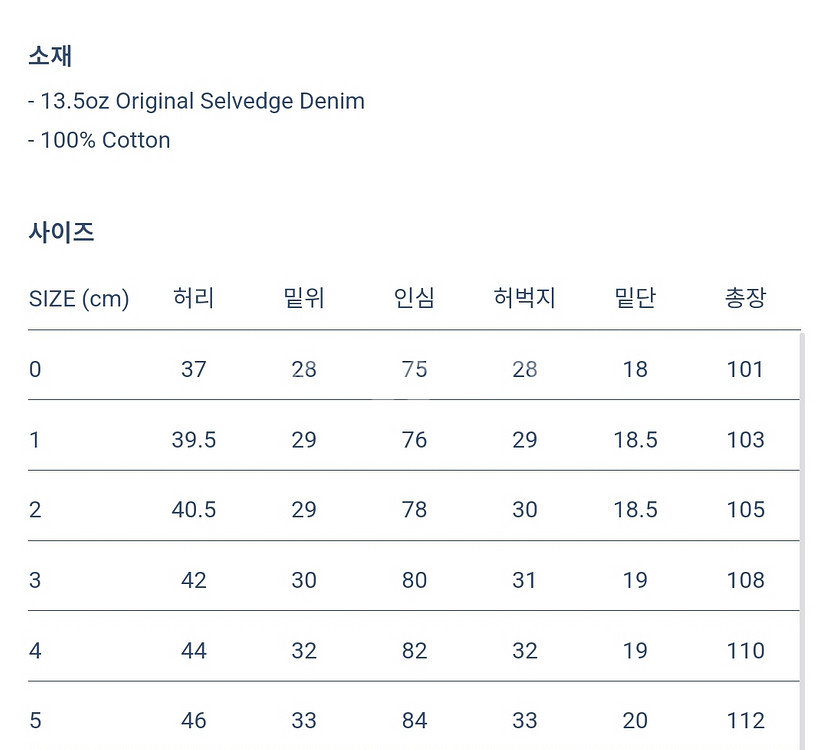Click the size 2 total length 105
The width and height of the screenshot is (828, 750).
(746, 510)
